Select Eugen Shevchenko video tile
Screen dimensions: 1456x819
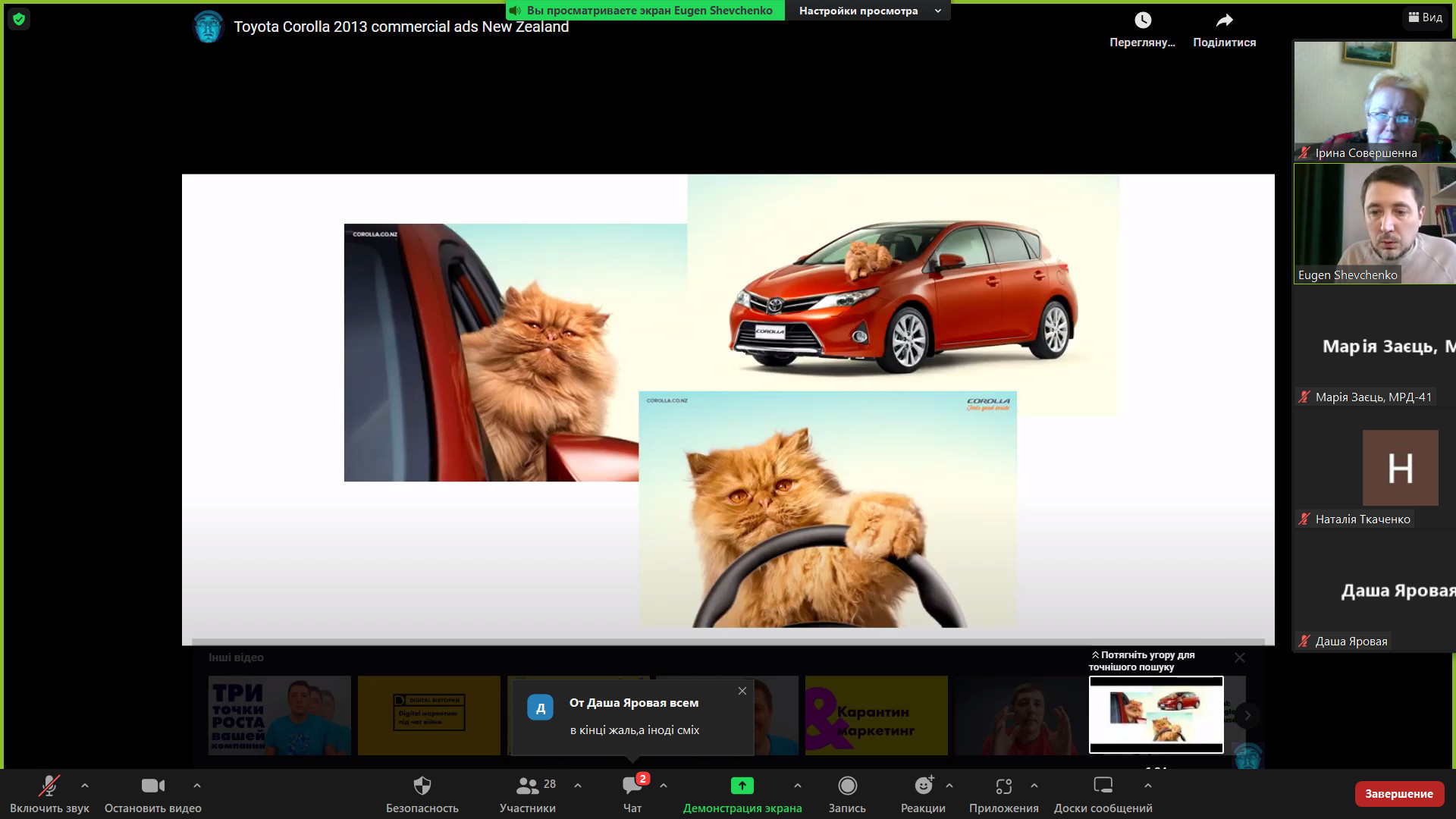[1375, 224]
